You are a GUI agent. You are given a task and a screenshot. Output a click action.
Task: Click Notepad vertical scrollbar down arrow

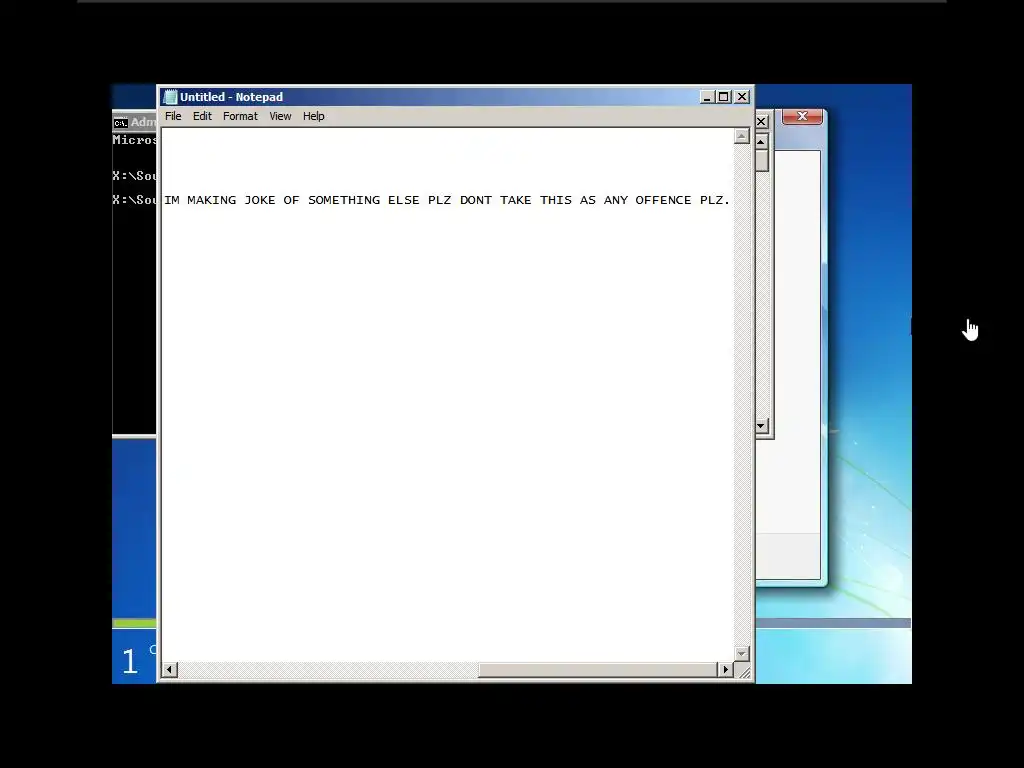tap(741, 653)
